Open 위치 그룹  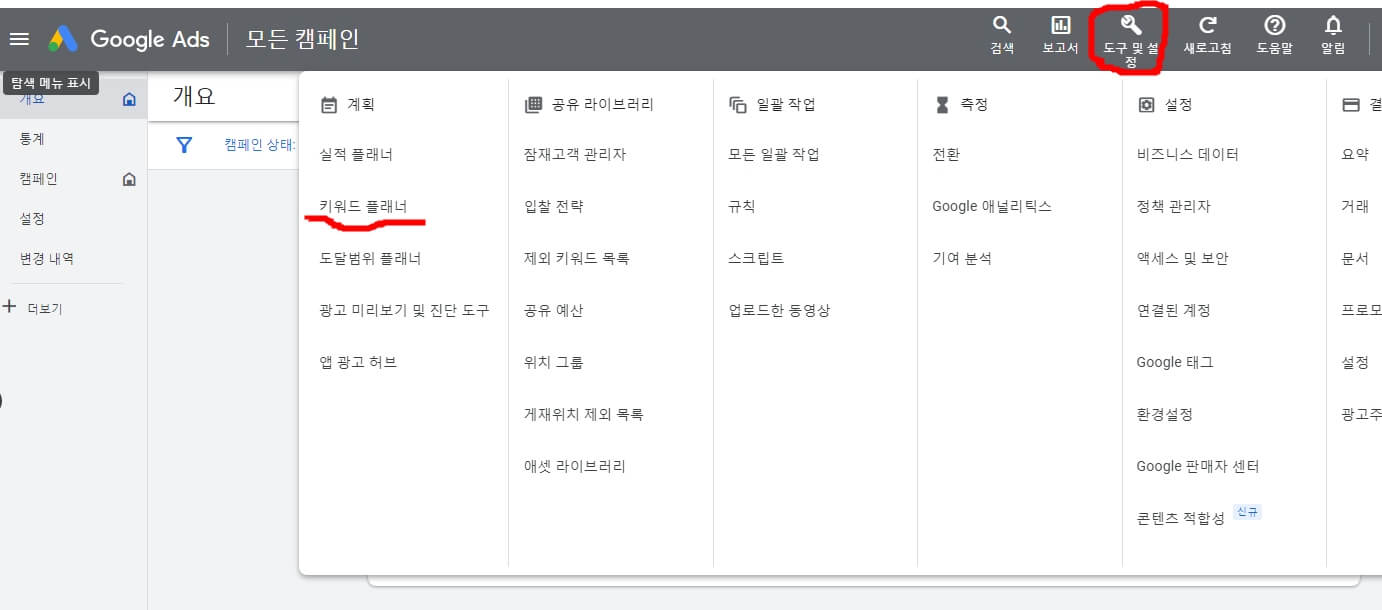pyautogui.click(x=553, y=363)
